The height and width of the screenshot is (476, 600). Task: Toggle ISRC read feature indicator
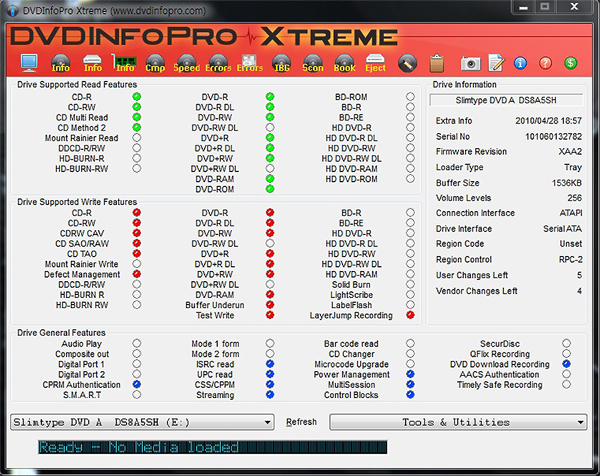pos(270,364)
